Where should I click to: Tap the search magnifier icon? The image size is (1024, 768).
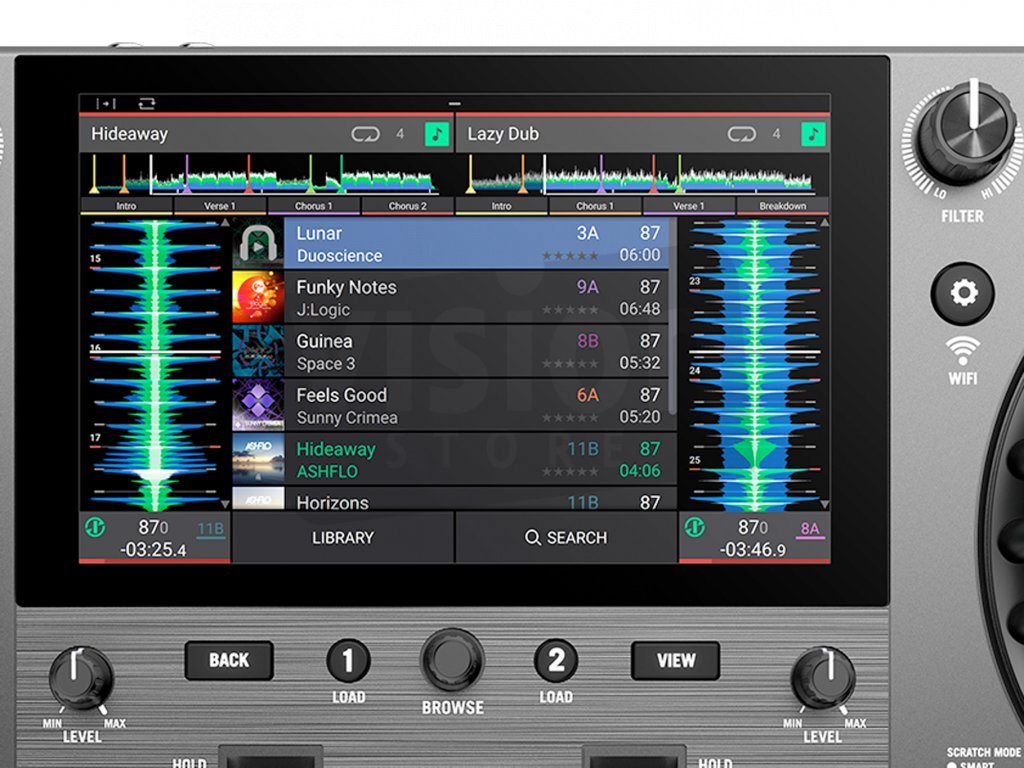pos(533,537)
